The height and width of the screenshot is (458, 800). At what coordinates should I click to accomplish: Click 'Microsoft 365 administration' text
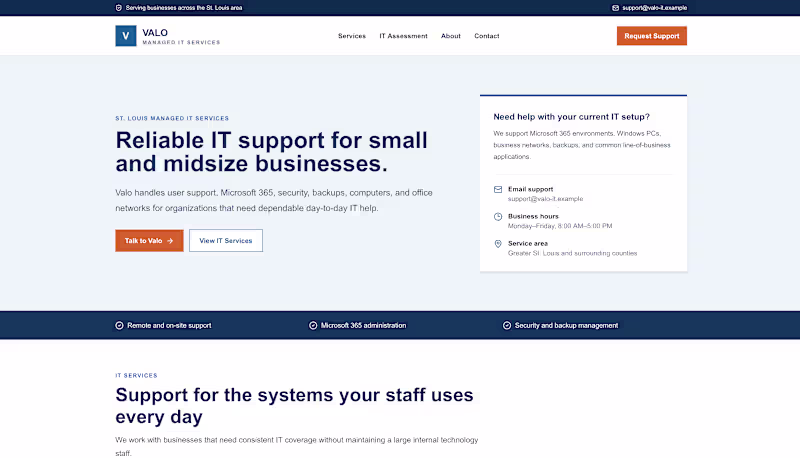coord(363,325)
